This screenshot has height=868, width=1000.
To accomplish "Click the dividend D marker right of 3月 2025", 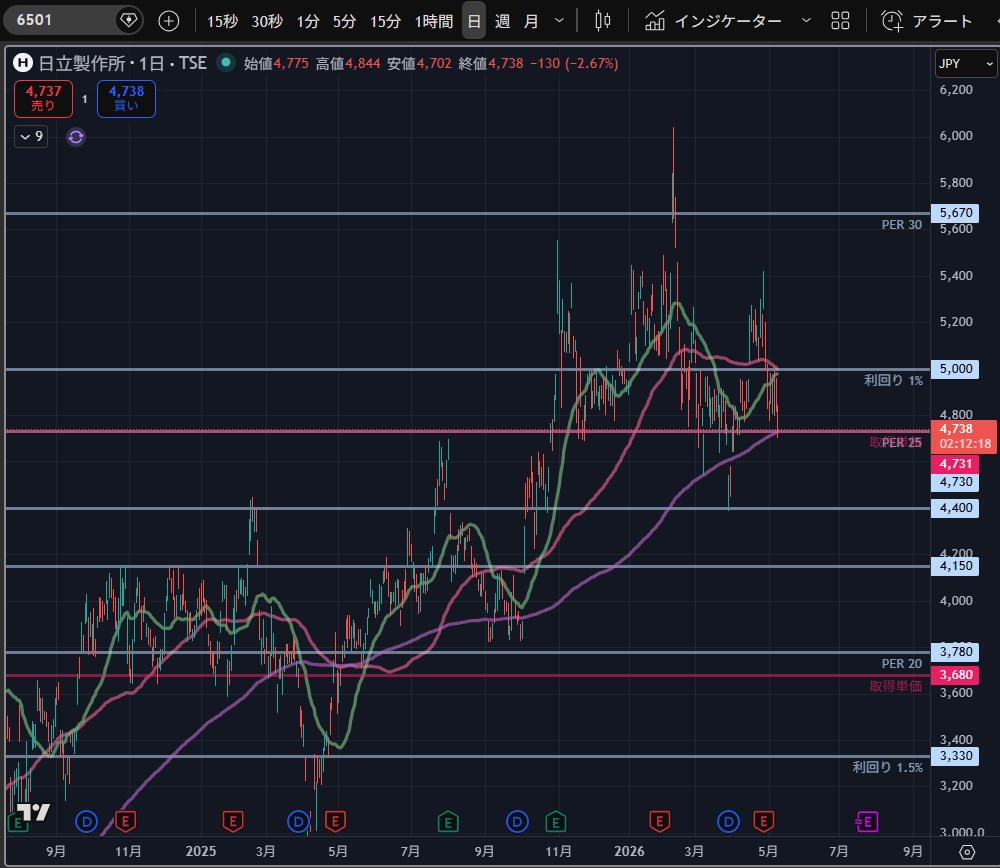I will (x=298, y=821).
